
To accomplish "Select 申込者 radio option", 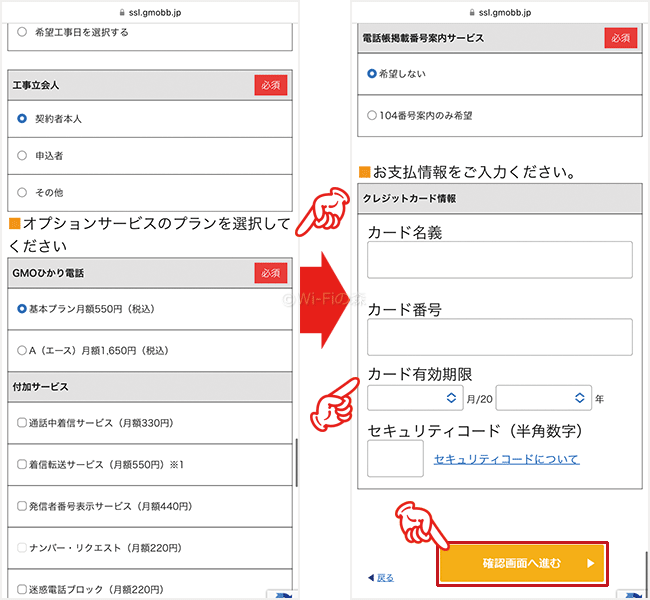I will (22, 155).
